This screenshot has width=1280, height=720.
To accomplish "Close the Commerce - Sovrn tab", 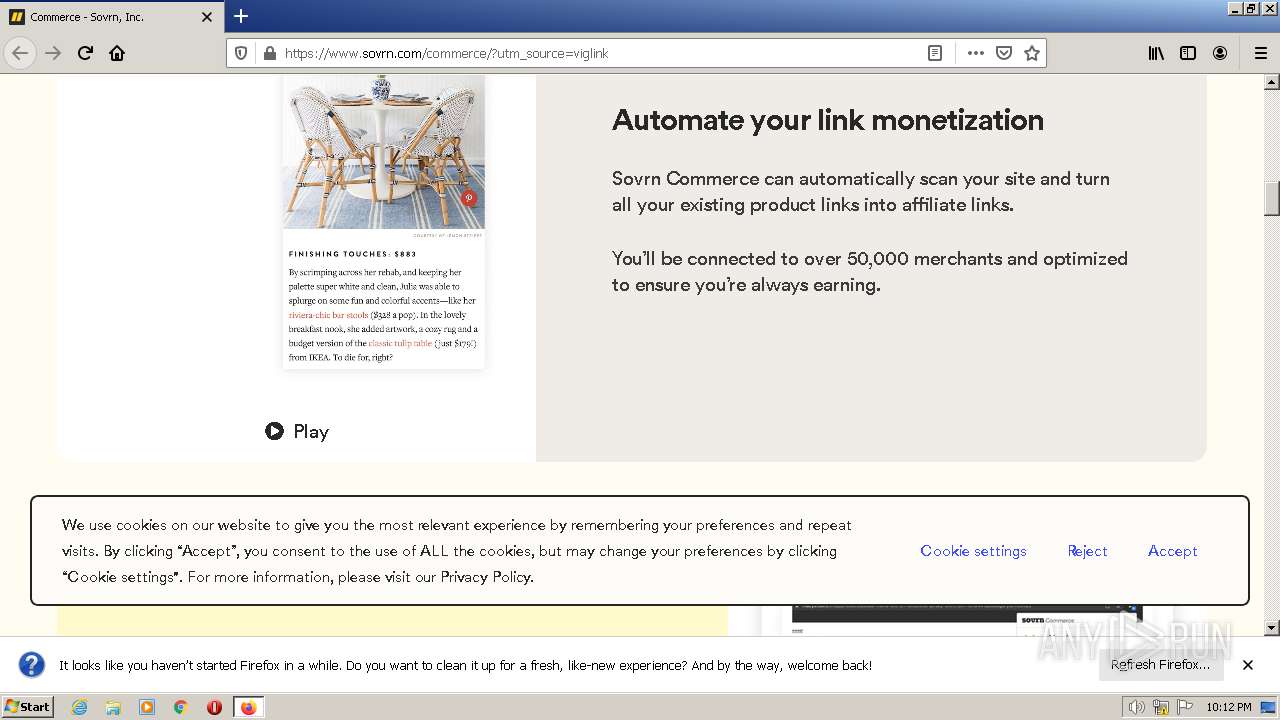I will point(207,17).
